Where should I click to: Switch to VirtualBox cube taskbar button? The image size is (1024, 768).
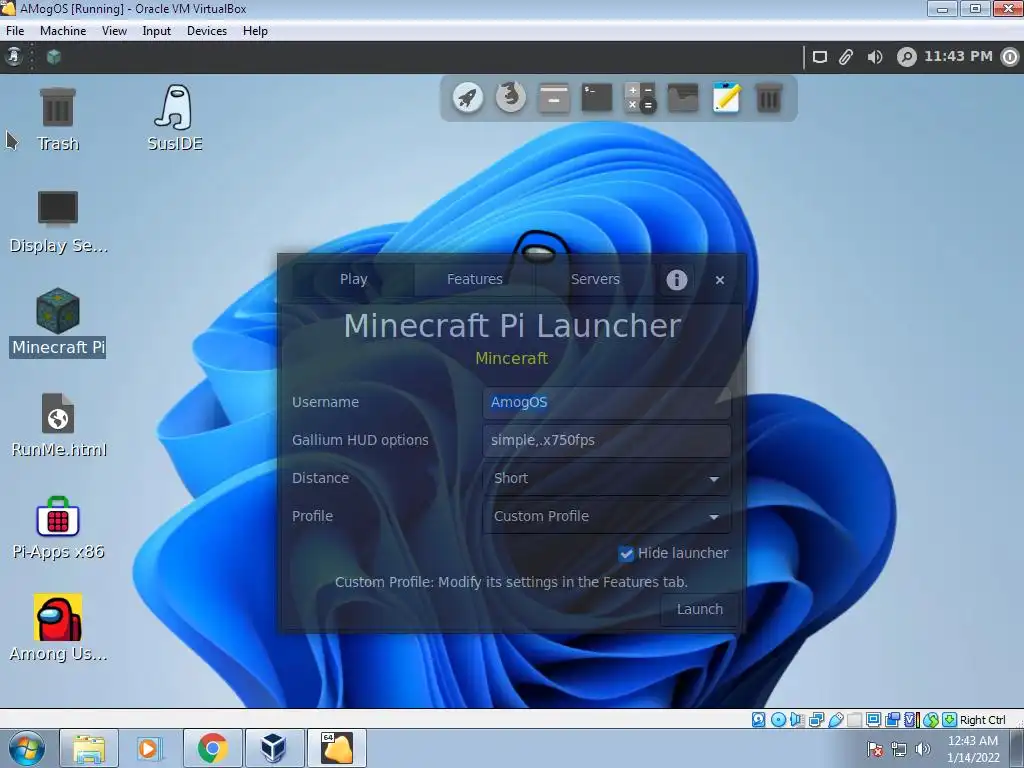pos(274,748)
